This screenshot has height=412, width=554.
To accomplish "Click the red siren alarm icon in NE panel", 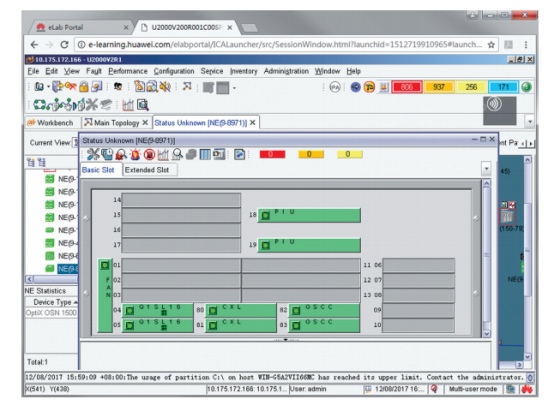I will 135,154.
